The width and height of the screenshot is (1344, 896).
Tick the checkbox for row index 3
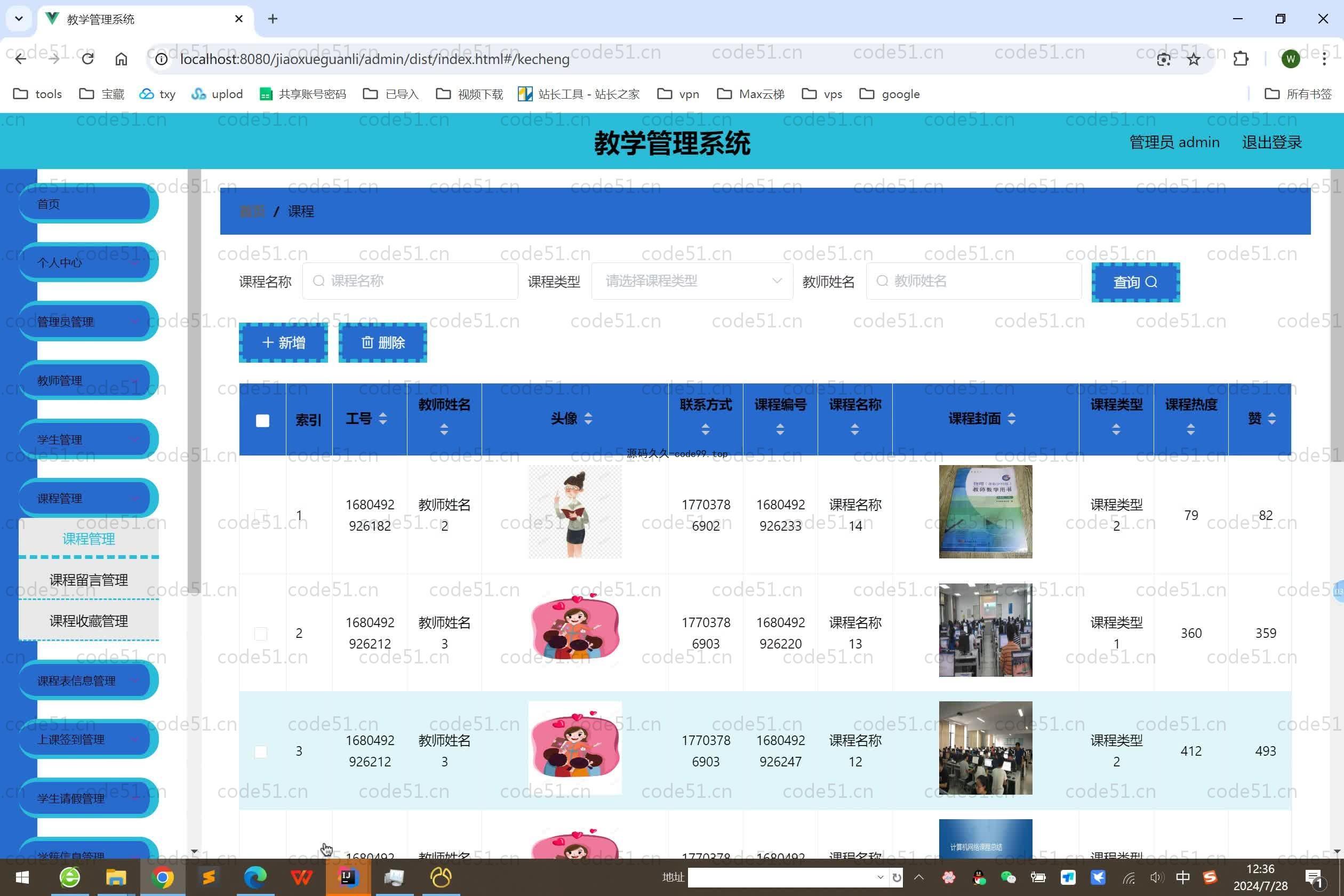261,751
